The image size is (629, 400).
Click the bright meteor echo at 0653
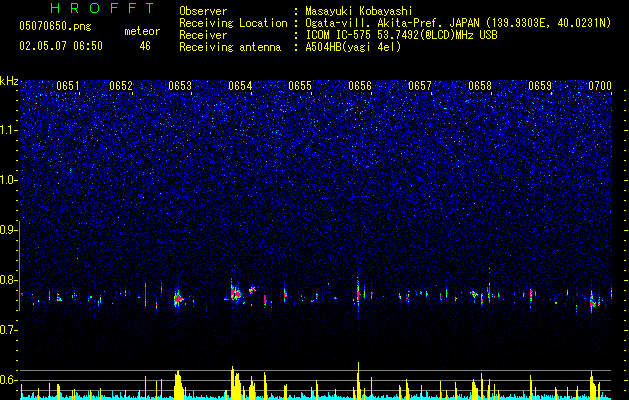coord(178,299)
